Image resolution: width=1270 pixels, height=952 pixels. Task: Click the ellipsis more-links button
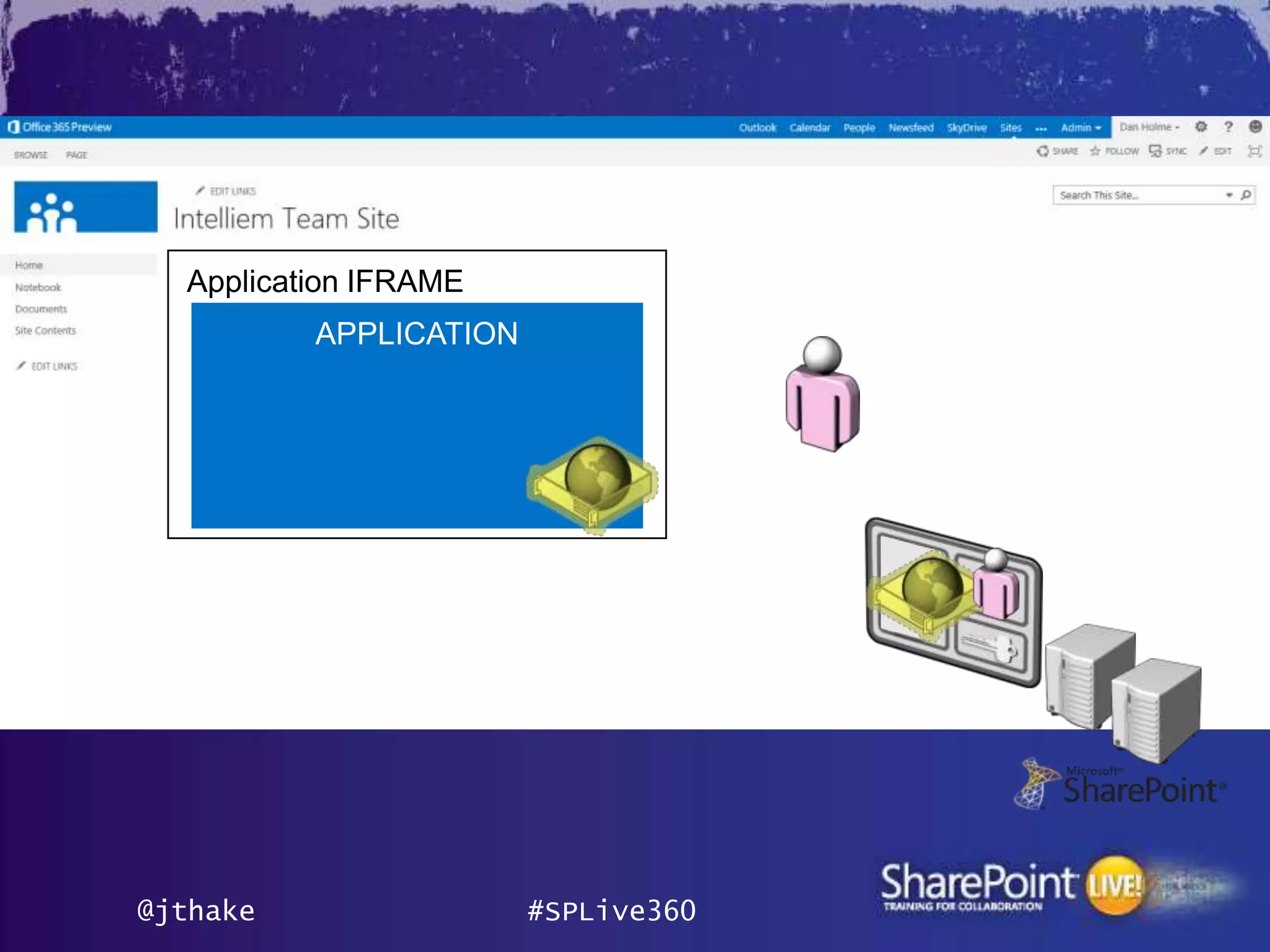[x=1041, y=128]
